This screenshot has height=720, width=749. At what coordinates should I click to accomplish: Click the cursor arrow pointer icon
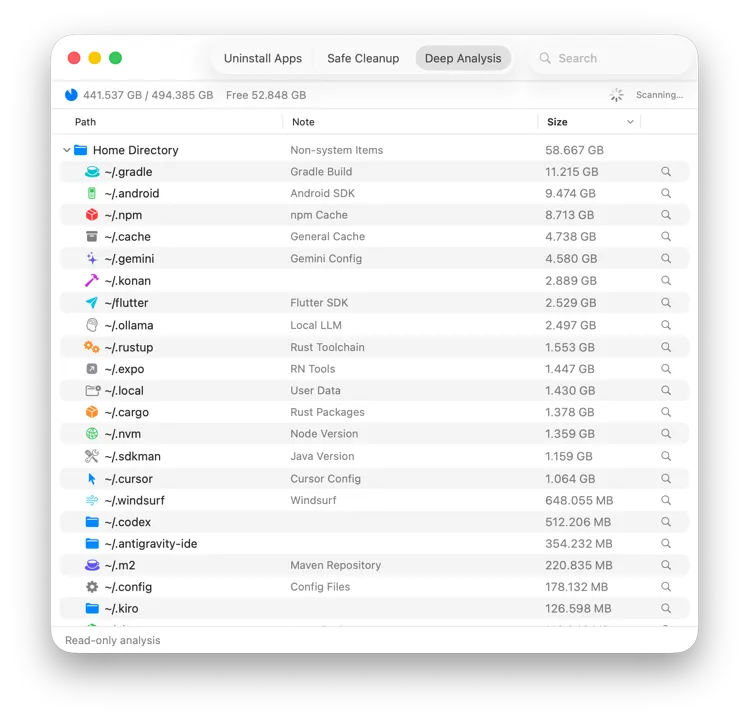pyautogui.click(x=92, y=479)
